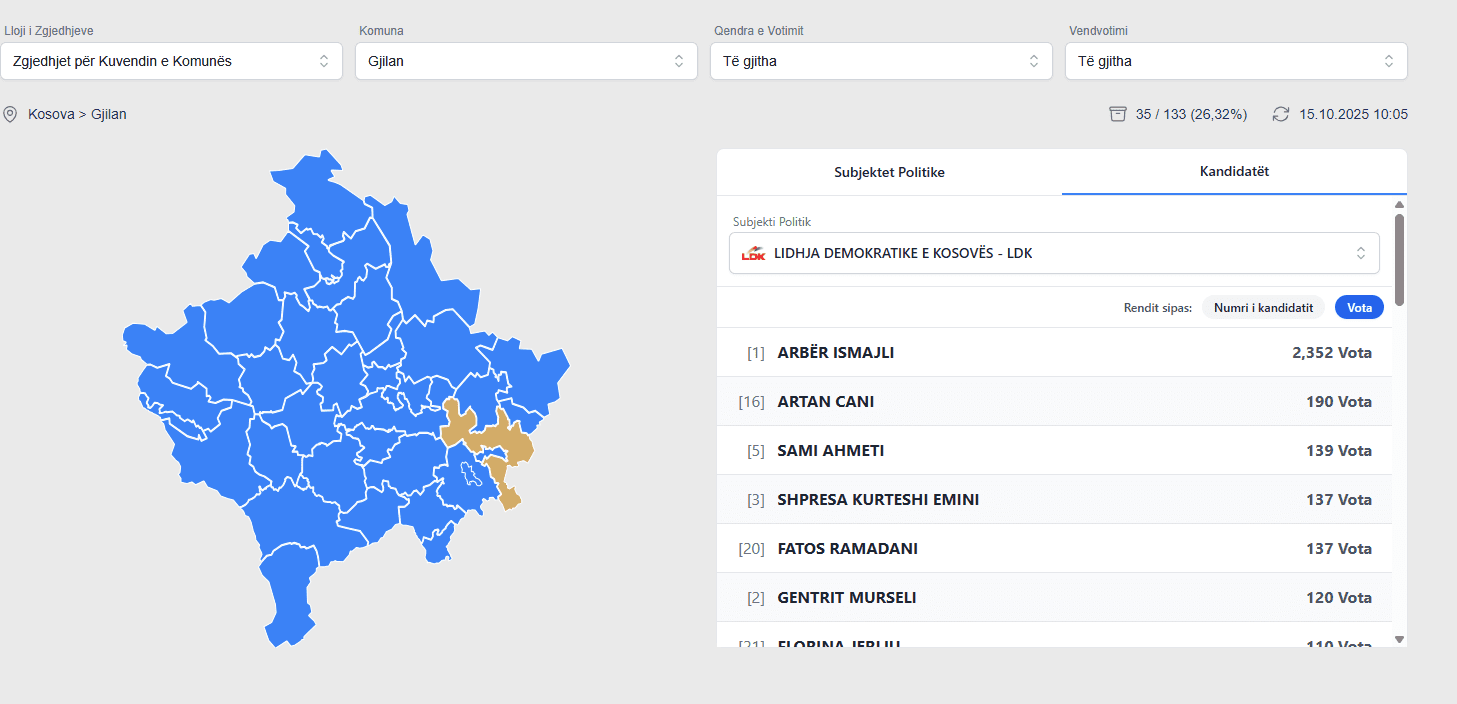Sort candidates by Vota
The height and width of the screenshot is (704, 1457).
tap(1359, 308)
